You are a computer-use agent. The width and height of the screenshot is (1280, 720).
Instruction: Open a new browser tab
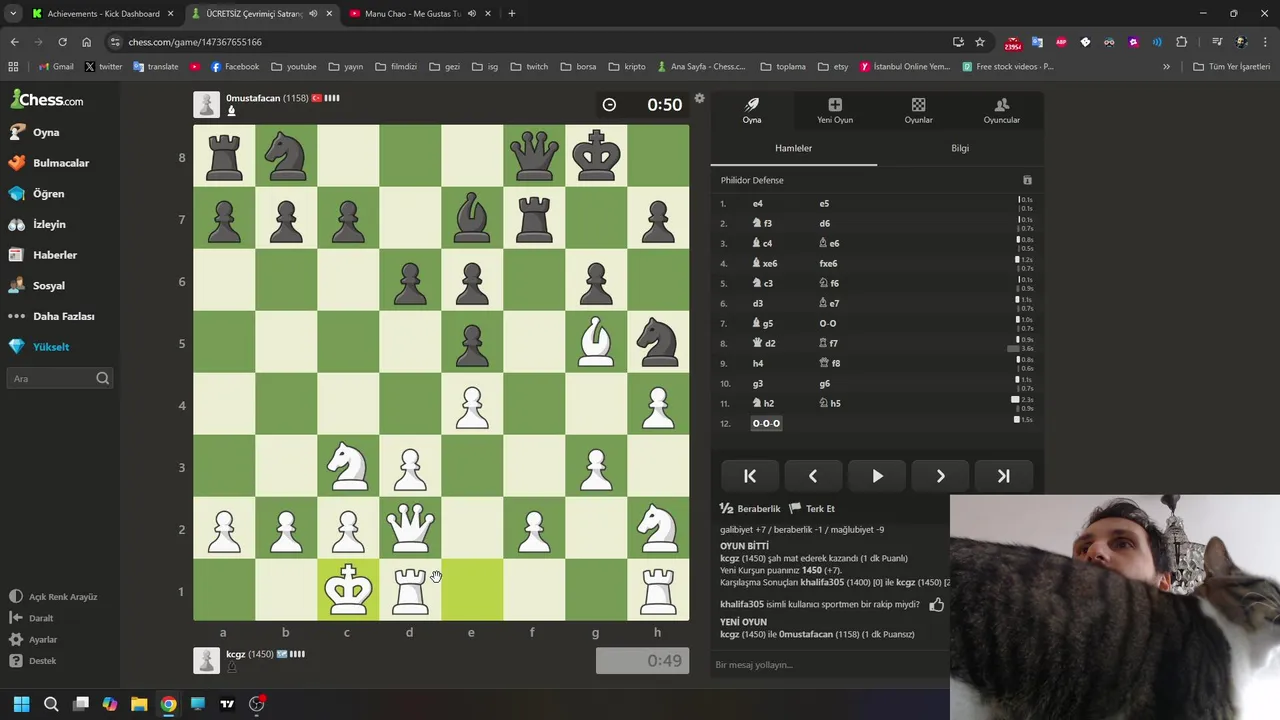(512, 14)
